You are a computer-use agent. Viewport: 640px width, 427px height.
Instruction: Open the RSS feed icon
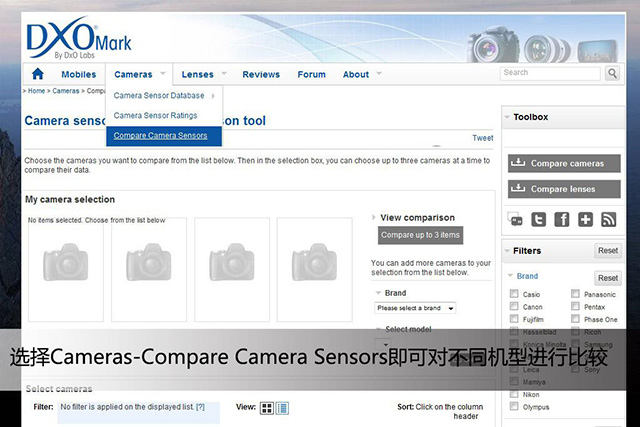pos(609,220)
